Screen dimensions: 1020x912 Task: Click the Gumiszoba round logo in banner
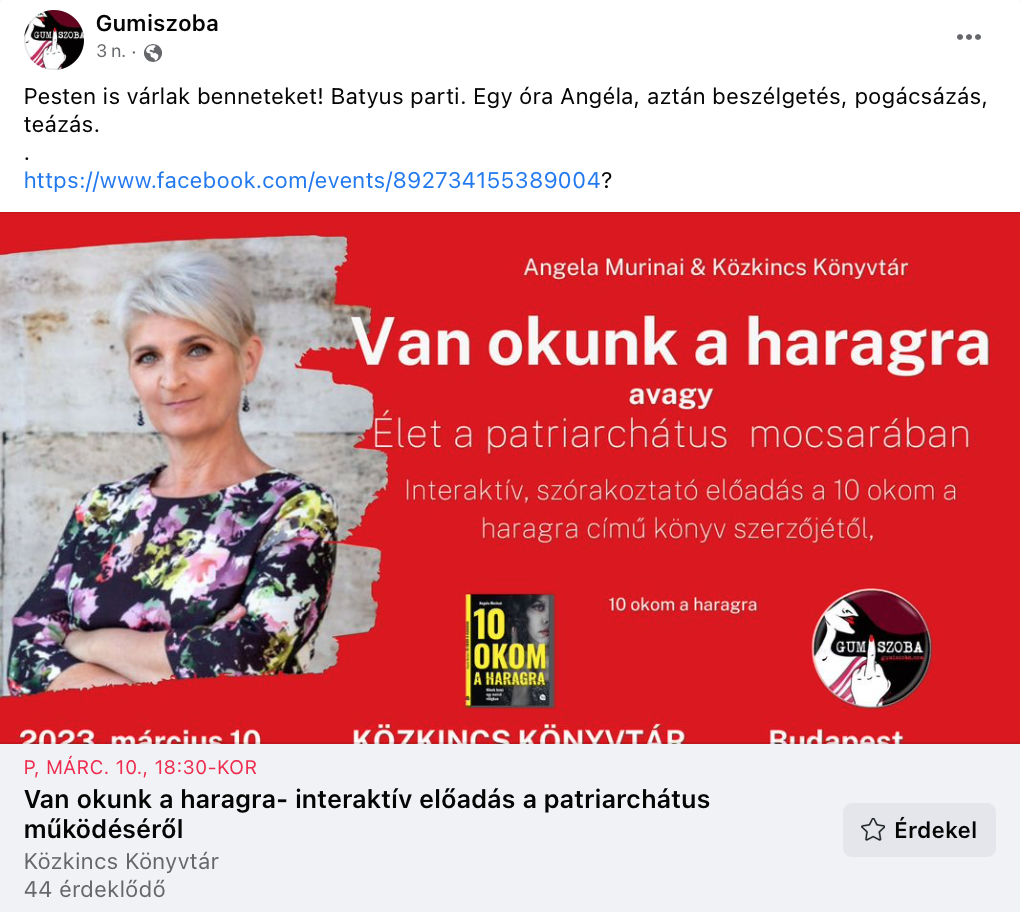point(870,648)
